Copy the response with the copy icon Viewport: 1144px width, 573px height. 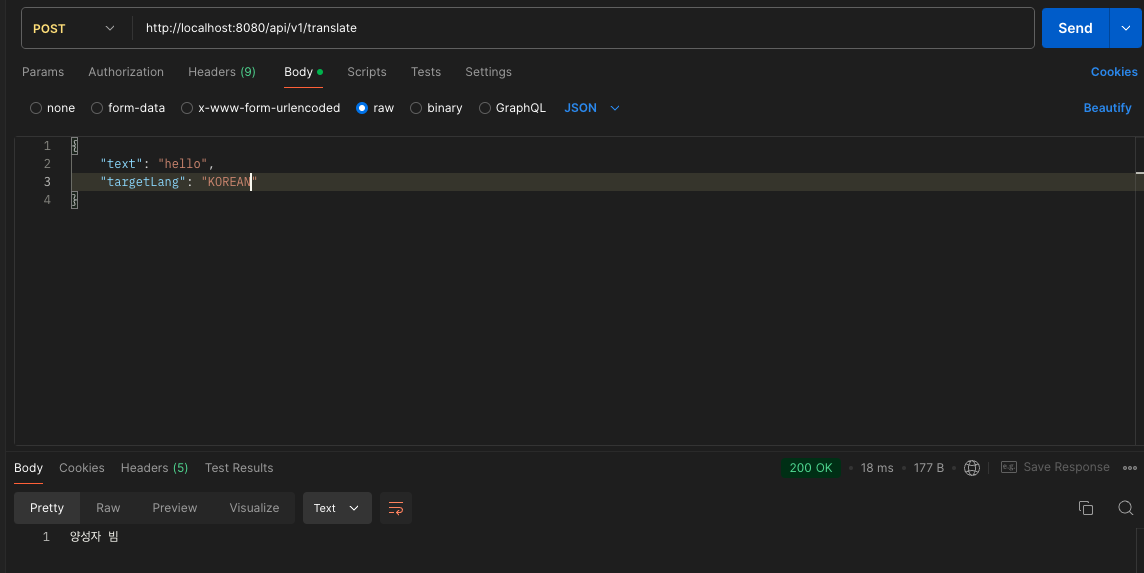(x=1086, y=508)
